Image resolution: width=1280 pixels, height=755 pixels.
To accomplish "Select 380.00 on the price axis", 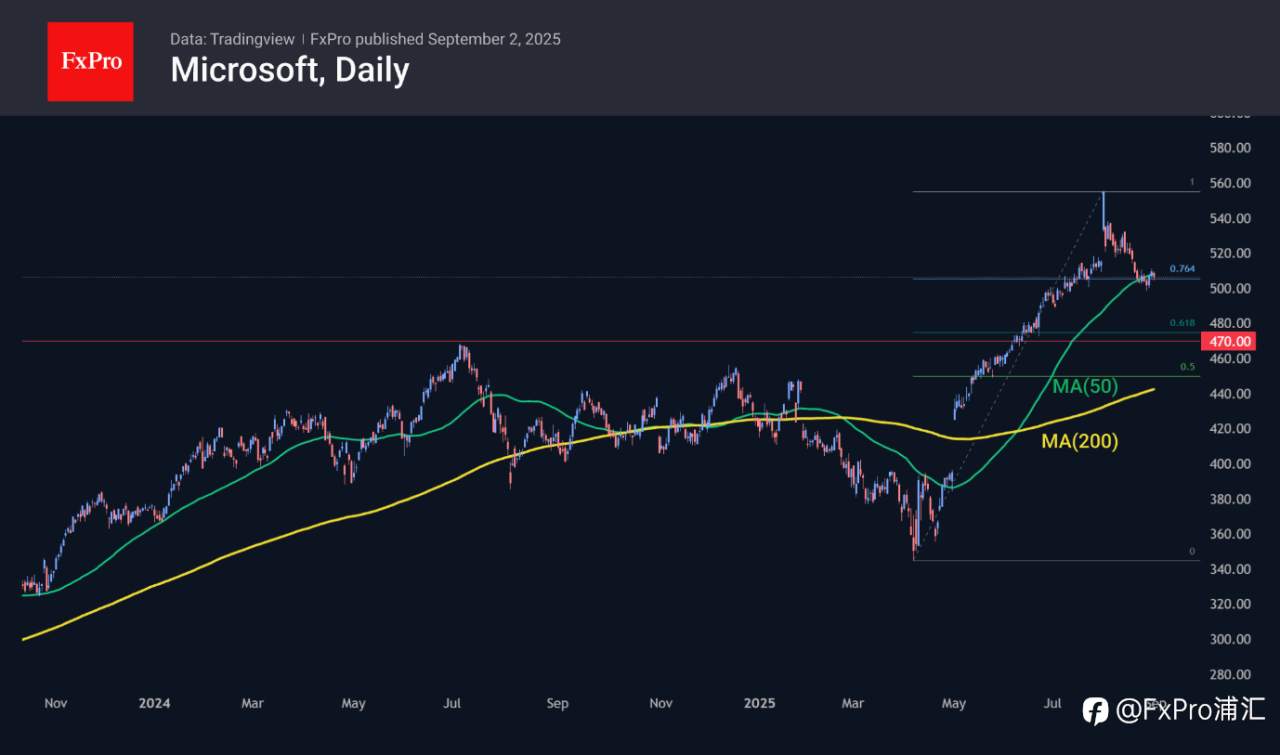I will pos(1230,499).
